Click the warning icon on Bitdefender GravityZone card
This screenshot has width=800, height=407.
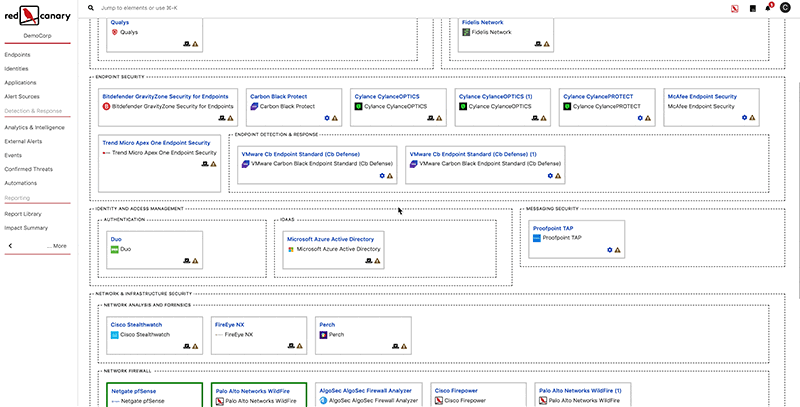coord(230,118)
